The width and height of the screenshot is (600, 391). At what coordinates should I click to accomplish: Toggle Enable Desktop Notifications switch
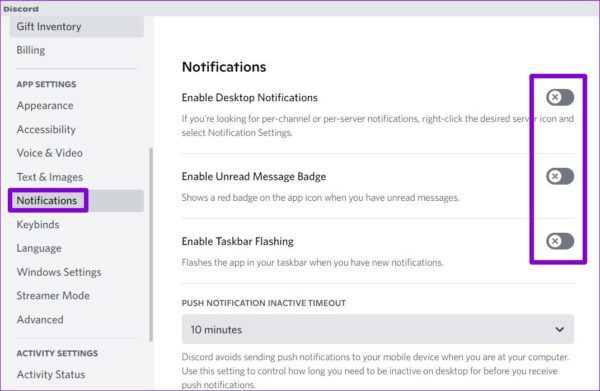pyautogui.click(x=560, y=97)
